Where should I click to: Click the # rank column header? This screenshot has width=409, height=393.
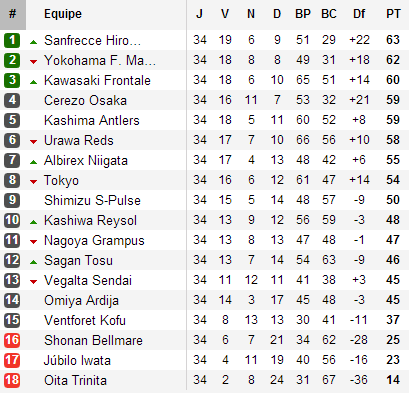coord(13,14)
